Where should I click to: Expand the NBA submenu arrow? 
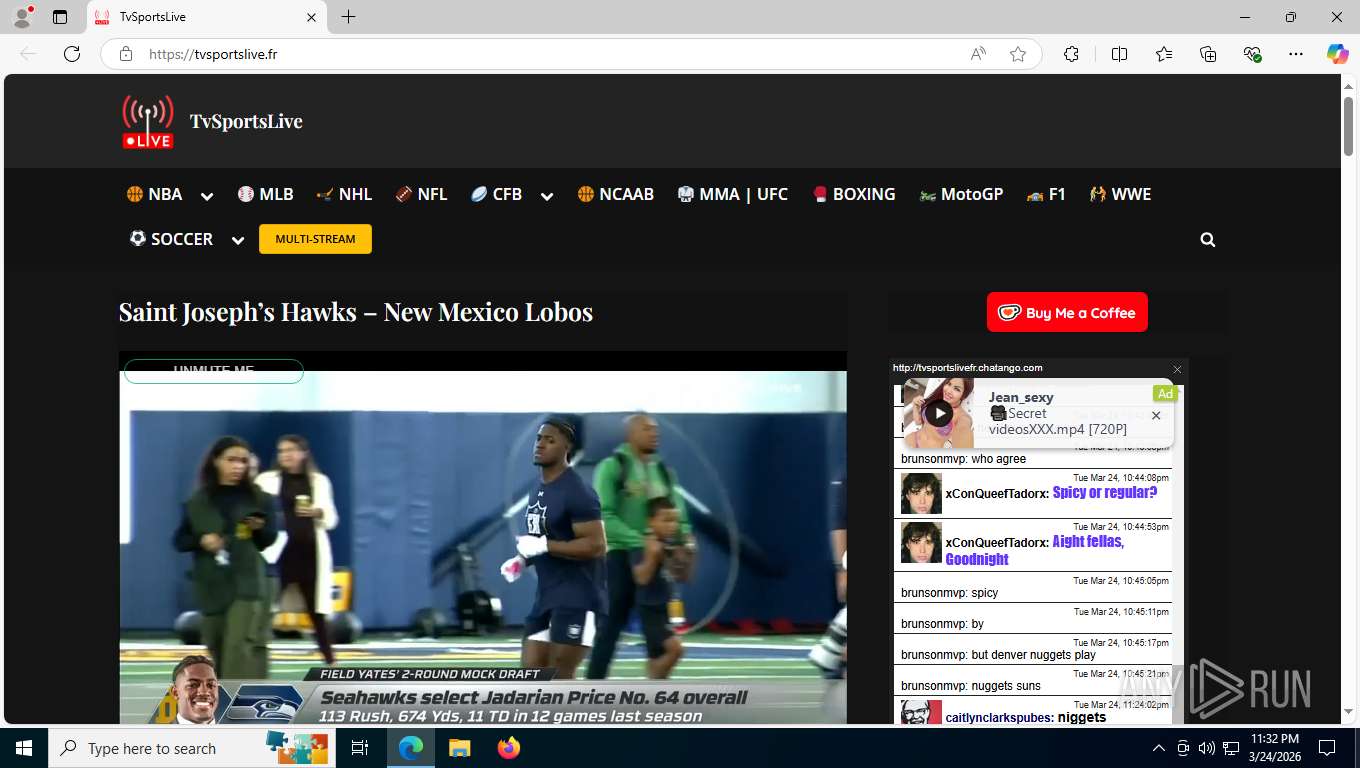[x=207, y=196]
